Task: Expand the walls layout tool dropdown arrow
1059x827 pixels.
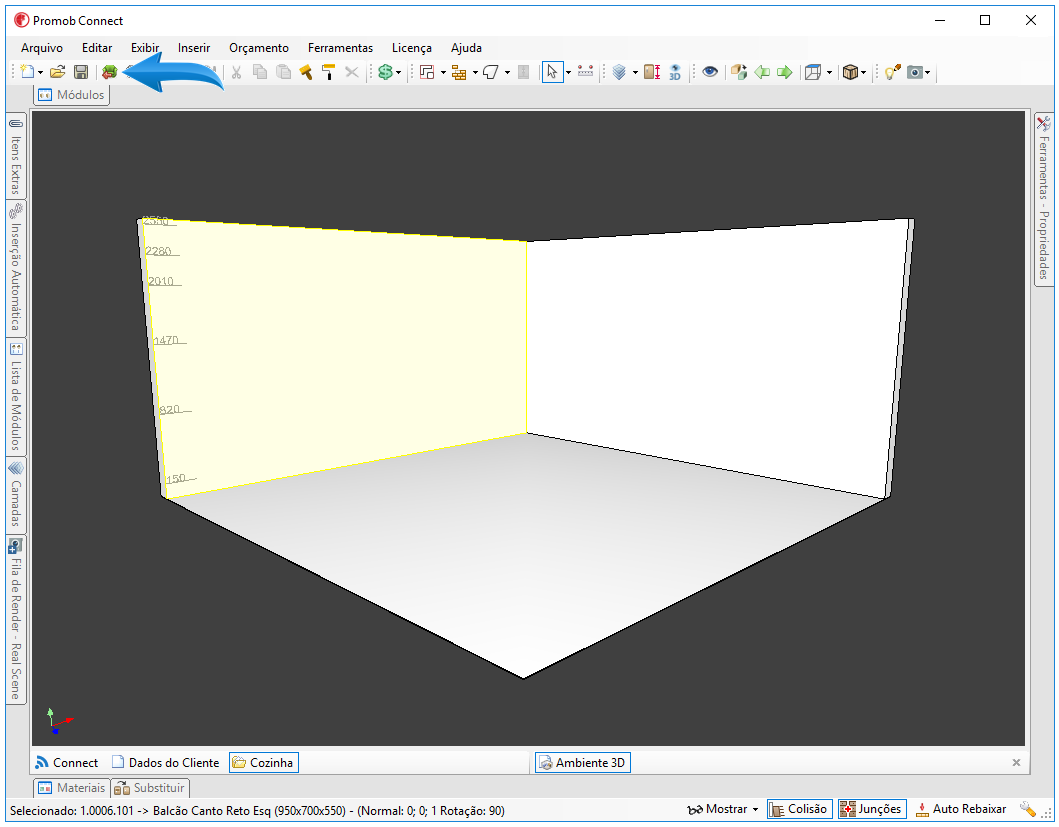Action: (443, 72)
